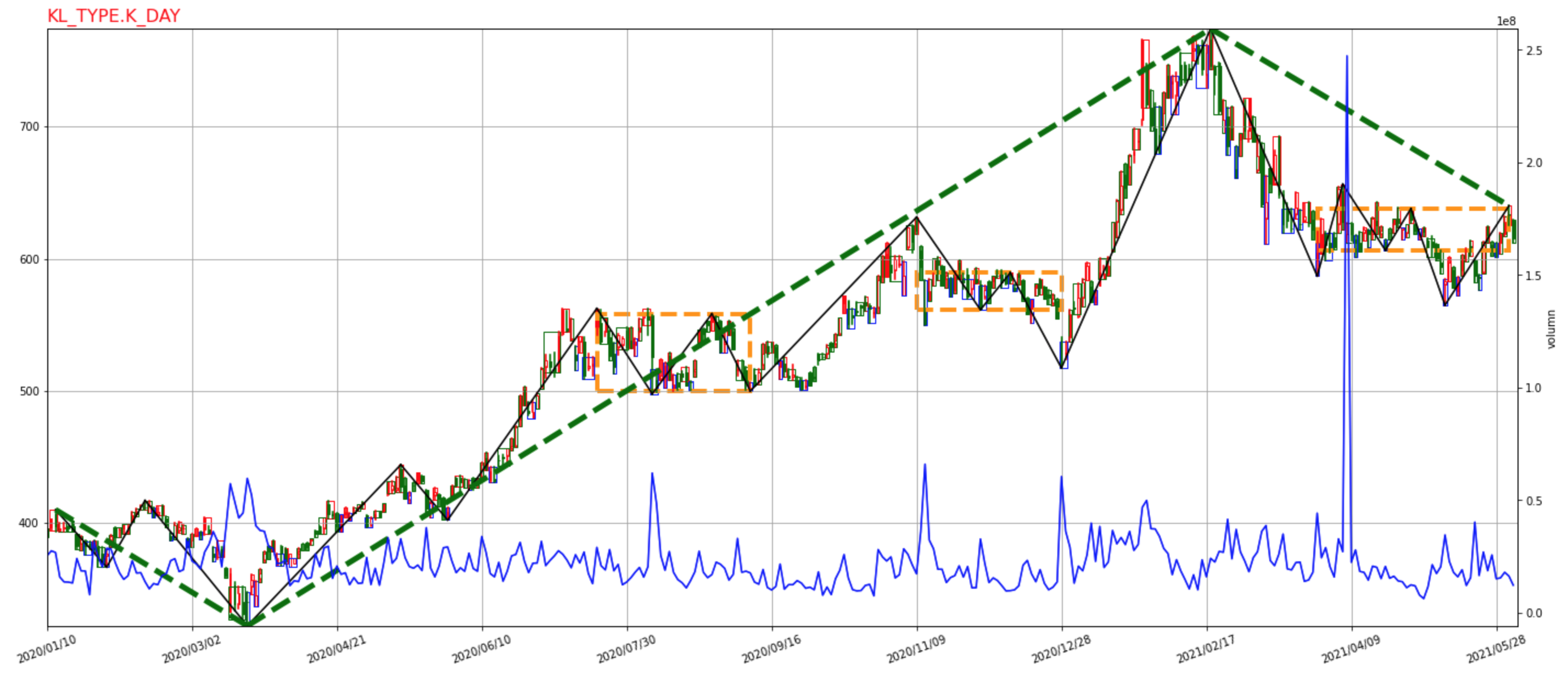This screenshot has width=1568, height=681.
Task: Click the 2021/02/17 date label
Action: 1205,649
